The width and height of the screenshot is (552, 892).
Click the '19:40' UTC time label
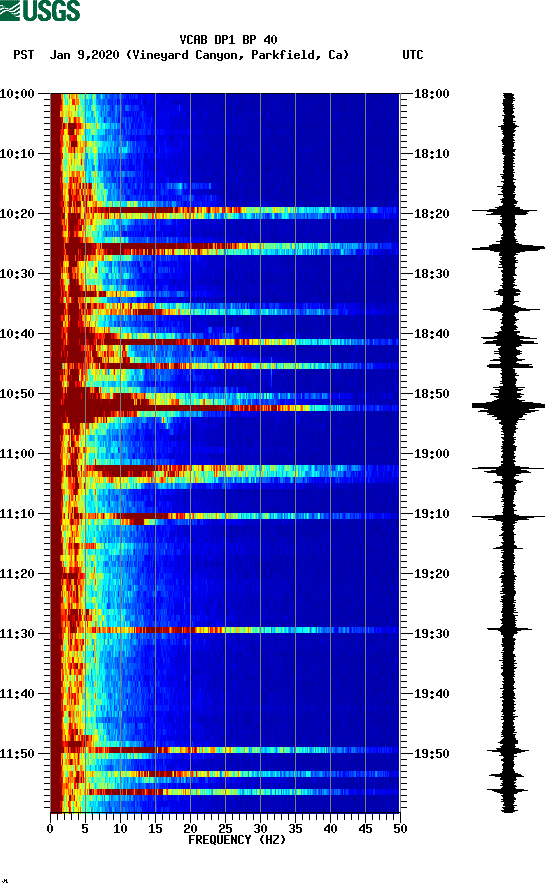tap(431, 694)
